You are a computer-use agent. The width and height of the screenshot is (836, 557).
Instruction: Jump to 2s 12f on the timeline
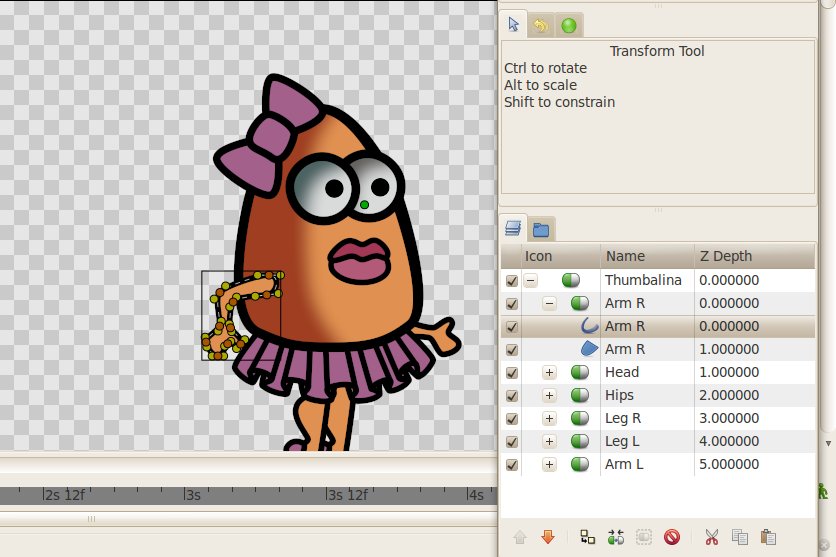pyautogui.click(x=64, y=495)
